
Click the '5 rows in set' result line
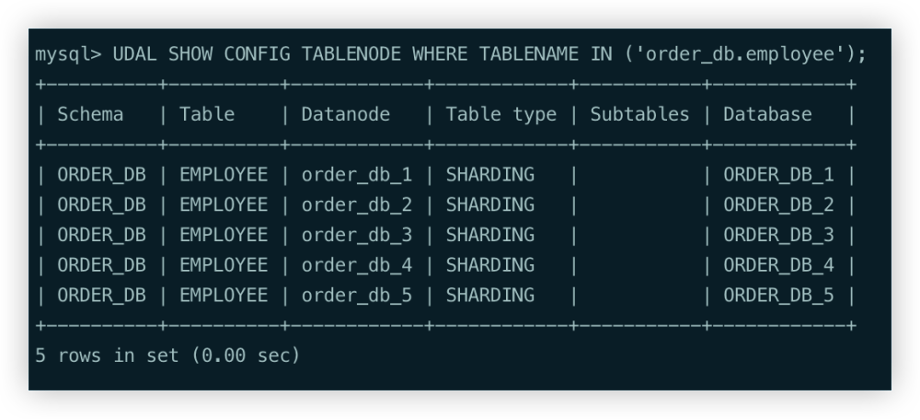[x=168, y=355]
